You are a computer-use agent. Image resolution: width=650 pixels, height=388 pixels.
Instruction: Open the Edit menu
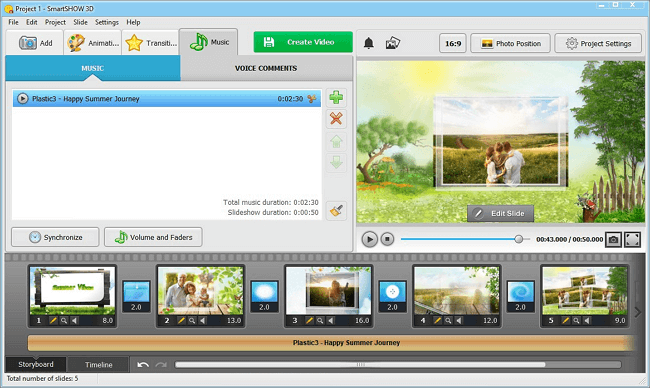click(x=32, y=22)
